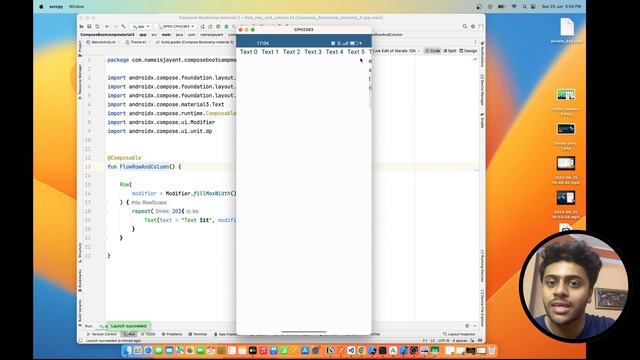The image size is (640, 360).
Task: Navigate back with the left arrow icon
Action: (x=107, y=27)
